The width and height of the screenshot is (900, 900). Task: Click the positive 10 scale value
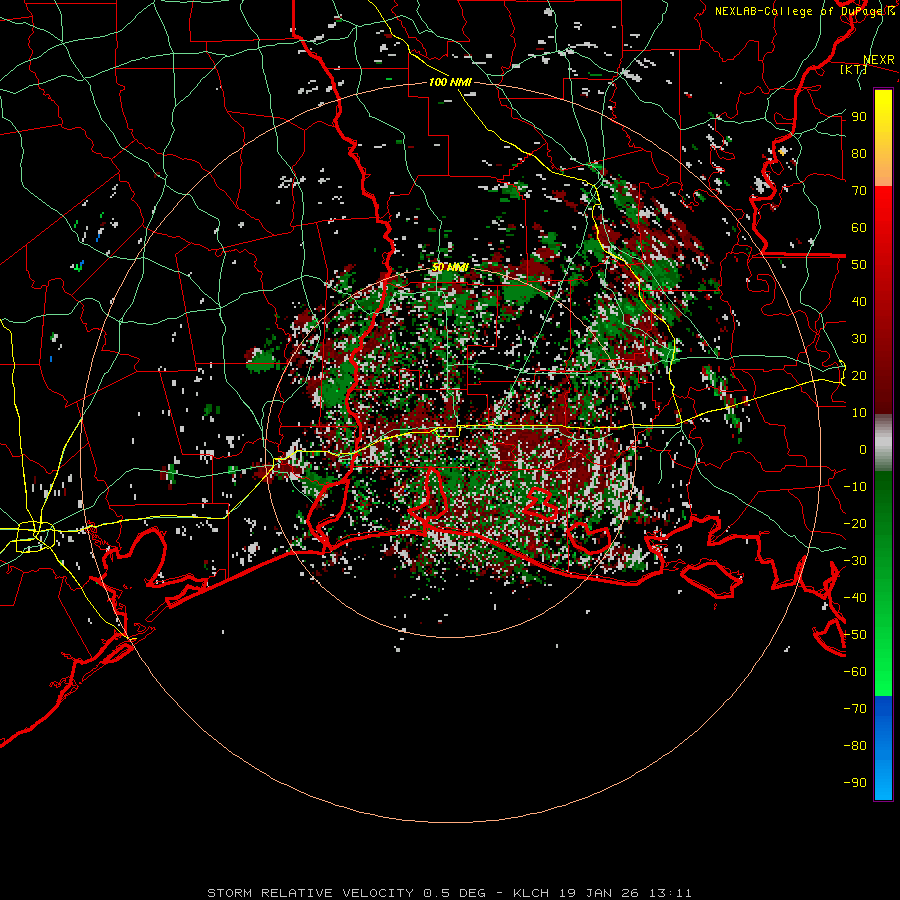point(859,413)
